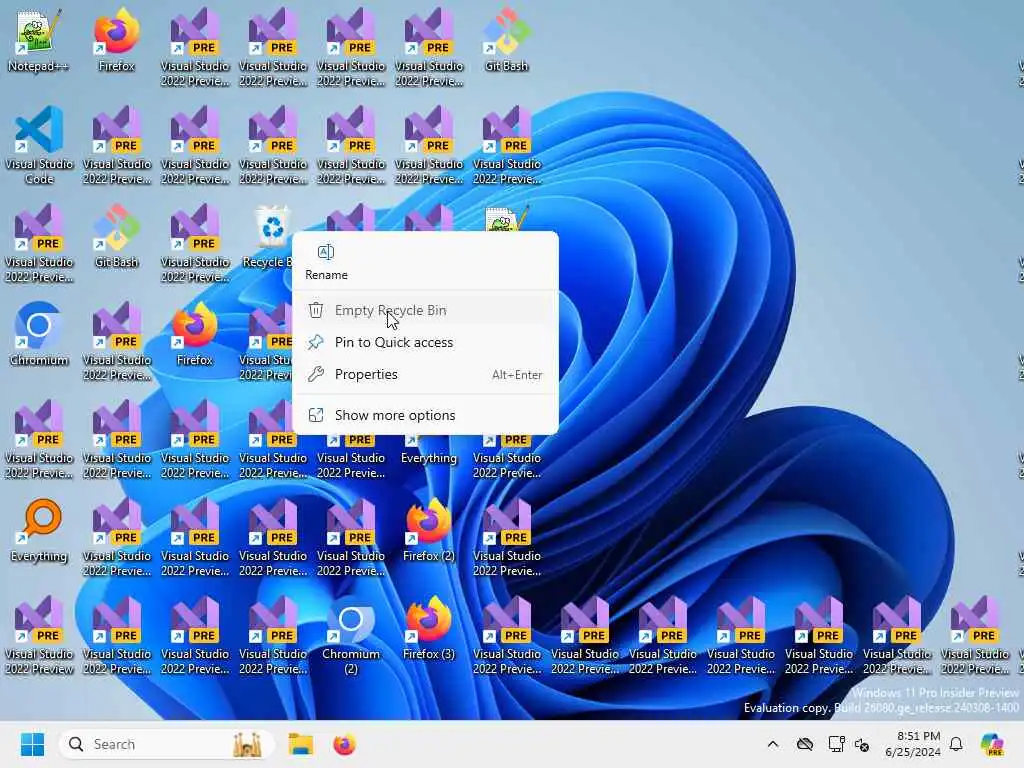This screenshot has width=1024, height=768.
Task: Open the Chromium (2) desktop shortcut
Action: coord(351,635)
